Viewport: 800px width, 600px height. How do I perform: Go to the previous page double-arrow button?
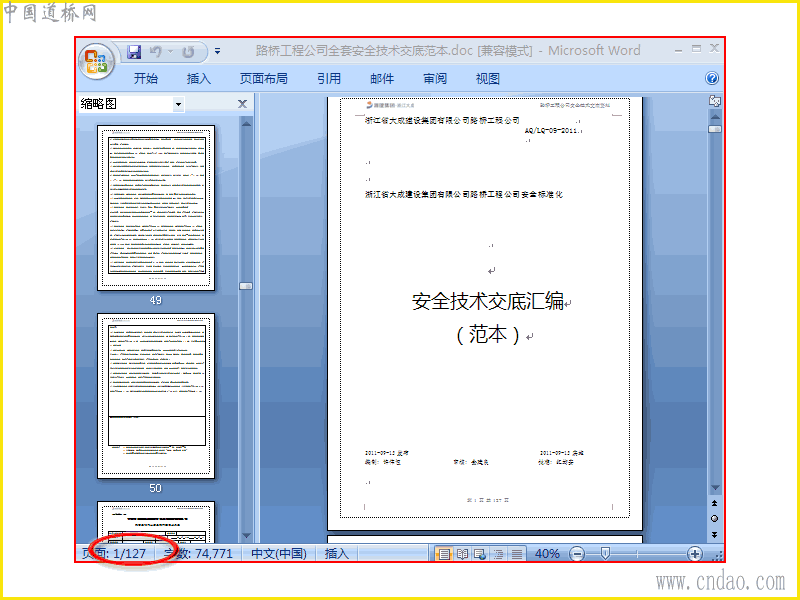point(714,503)
